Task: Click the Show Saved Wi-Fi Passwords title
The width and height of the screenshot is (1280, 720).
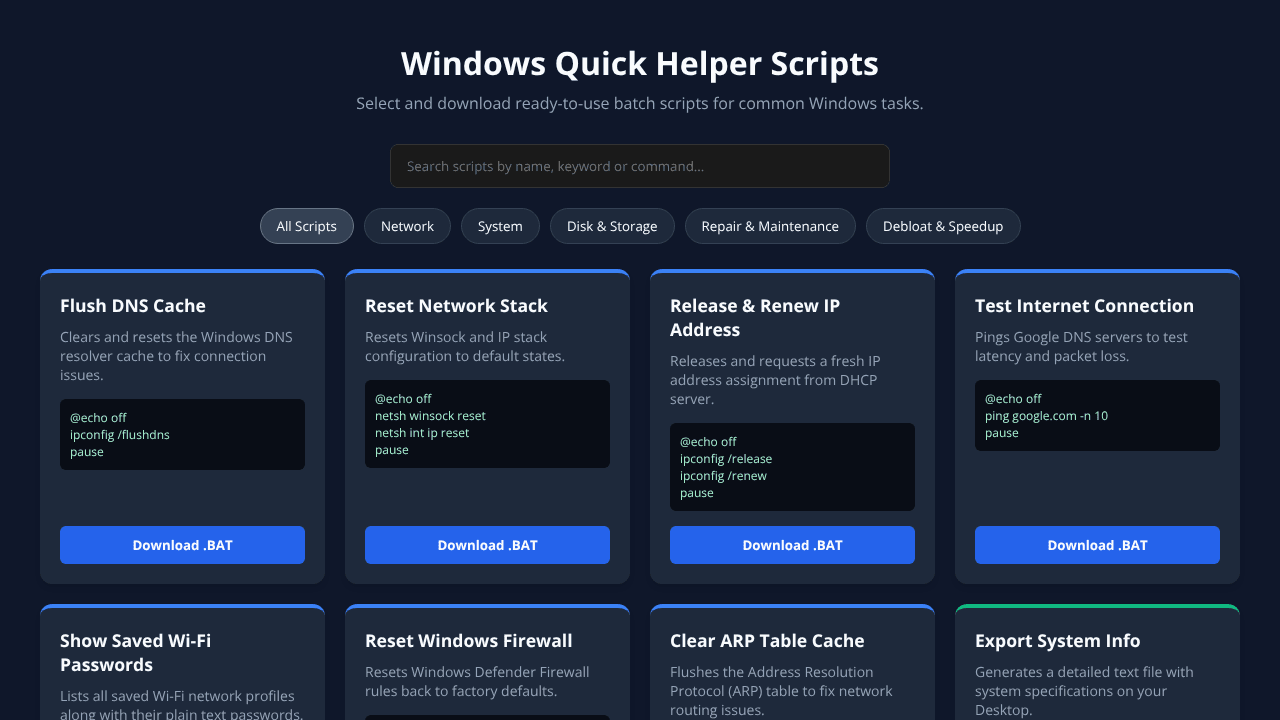Action: click(135, 653)
